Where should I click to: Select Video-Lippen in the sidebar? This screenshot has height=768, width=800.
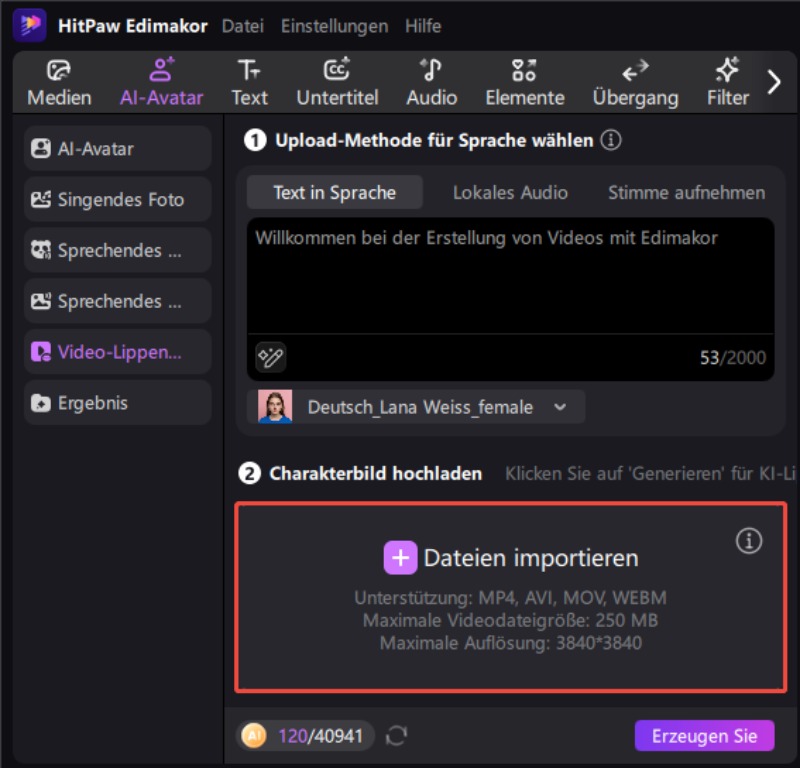(118, 352)
